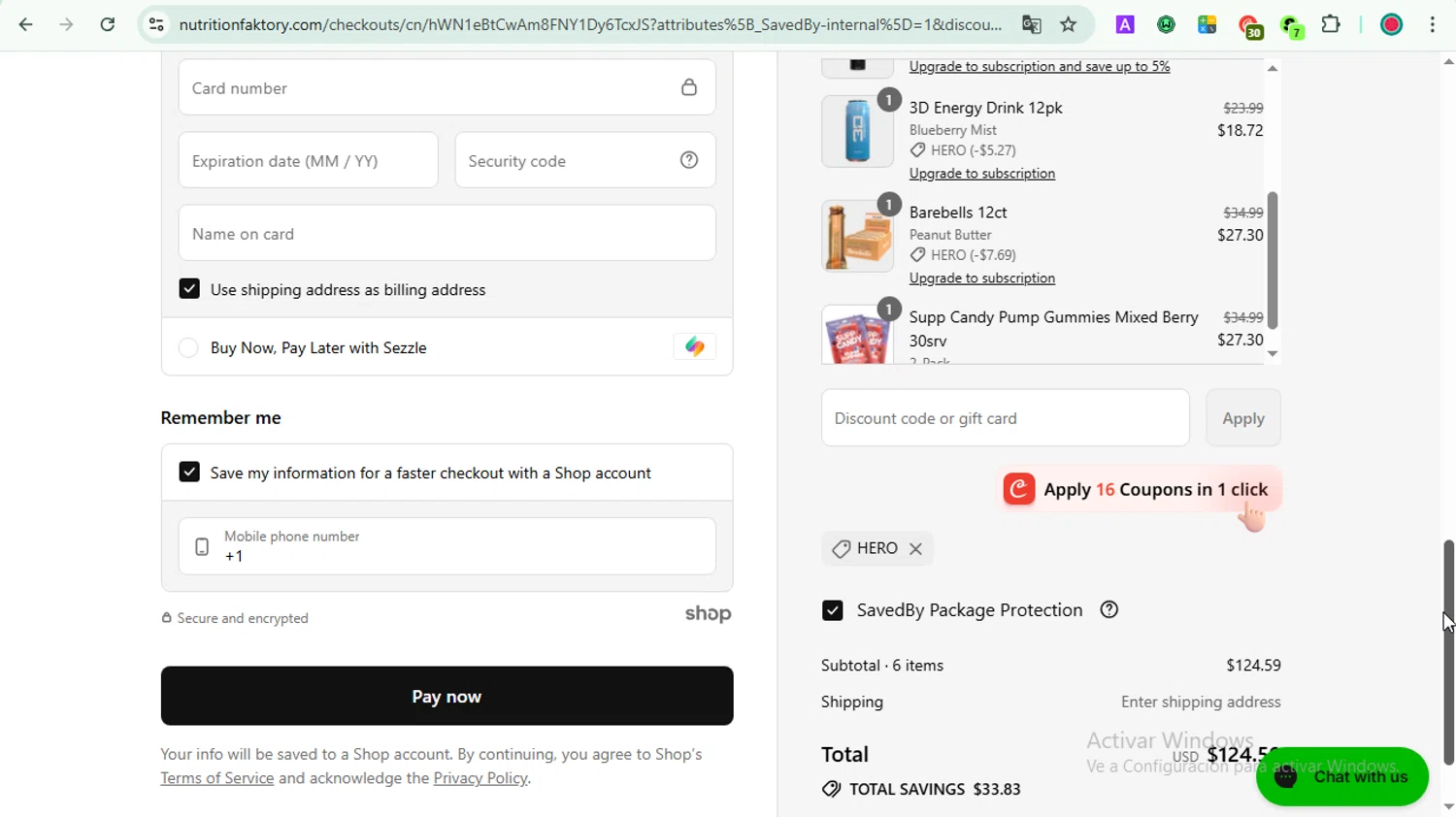Show security code help tooltip
The image size is (1456, 817).
[689, 160]
